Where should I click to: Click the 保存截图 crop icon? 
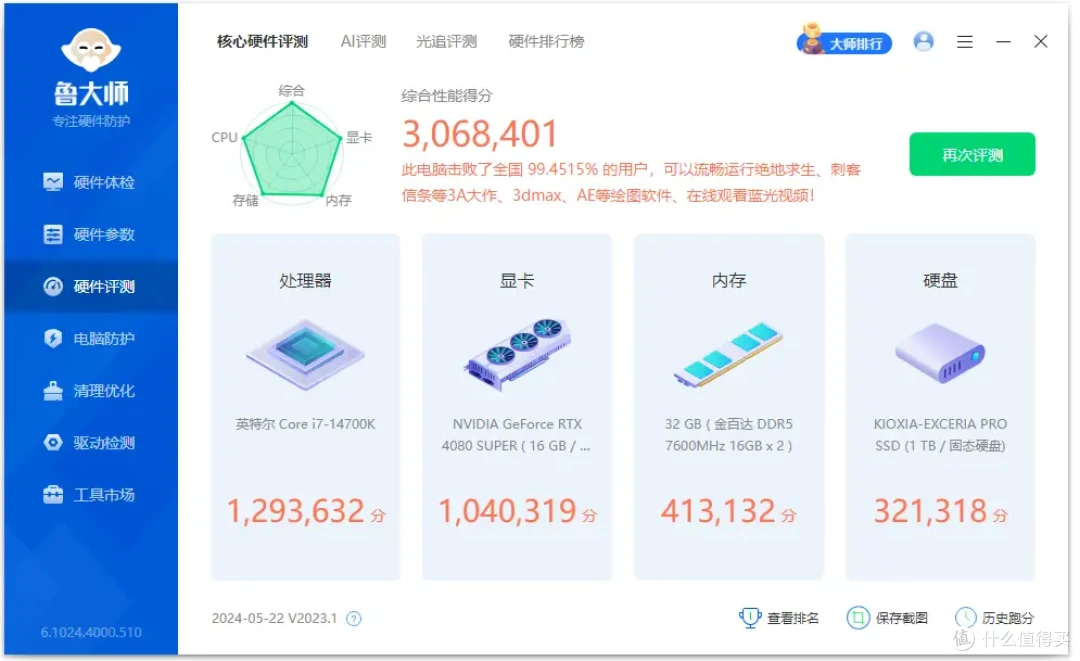(858, 618)
